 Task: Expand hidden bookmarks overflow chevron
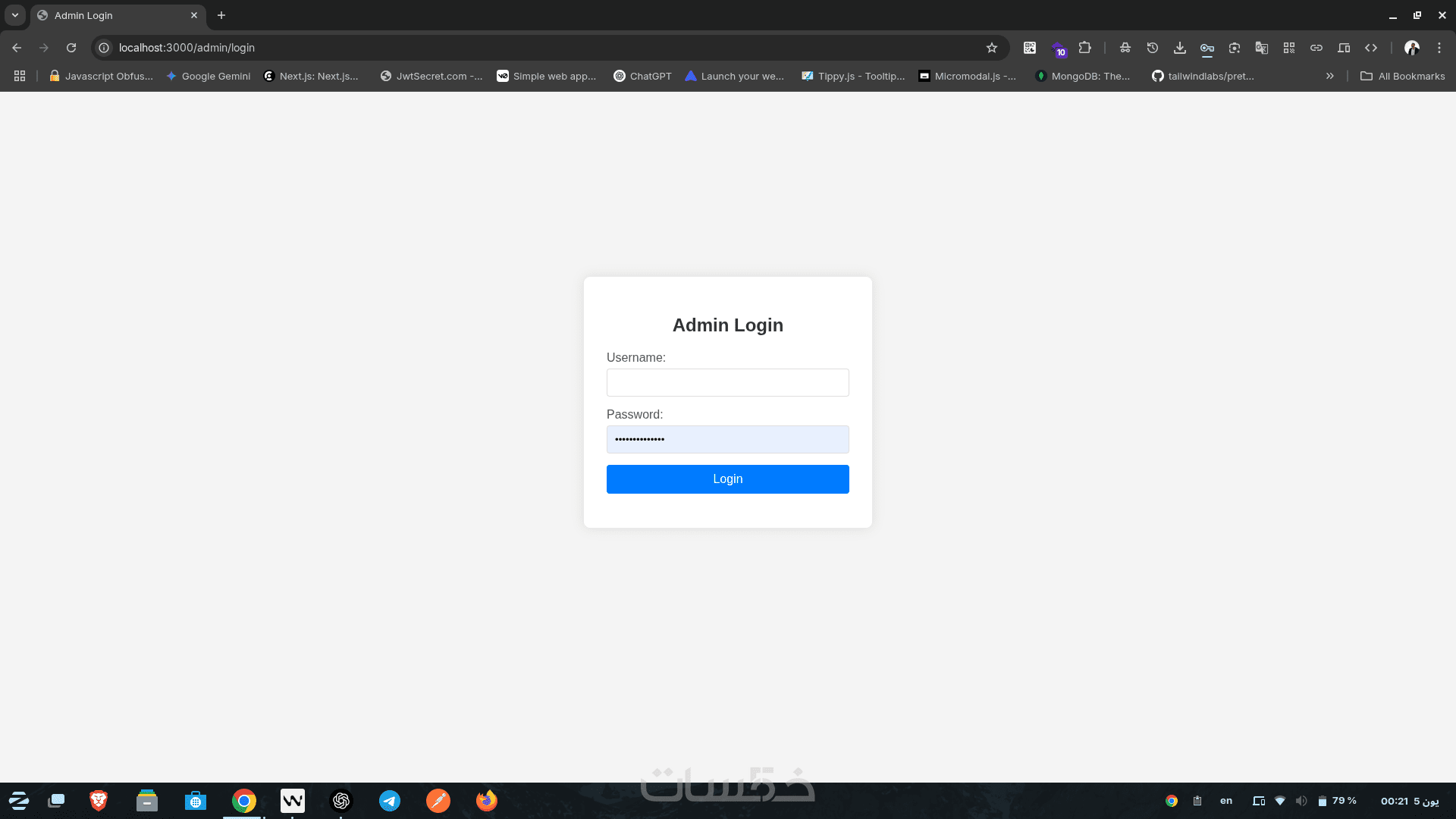(x=1330, y=76)
